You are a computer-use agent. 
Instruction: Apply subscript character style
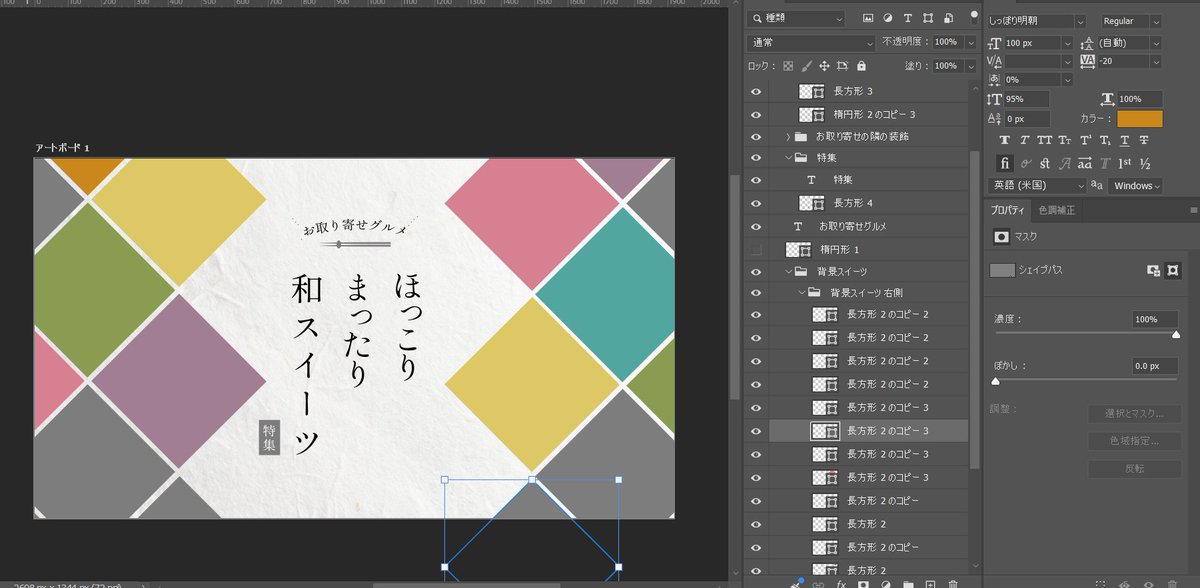(1105, 141)
